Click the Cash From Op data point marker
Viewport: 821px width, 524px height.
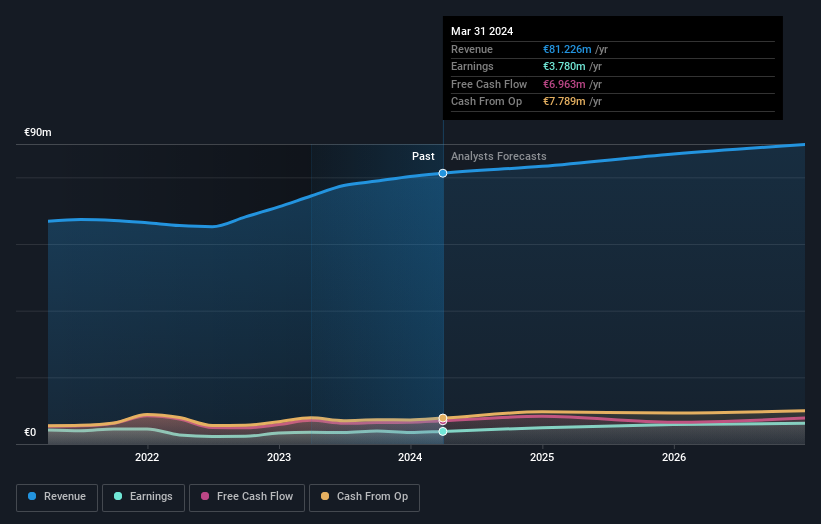pyautogui.click(x=443, y=418)
